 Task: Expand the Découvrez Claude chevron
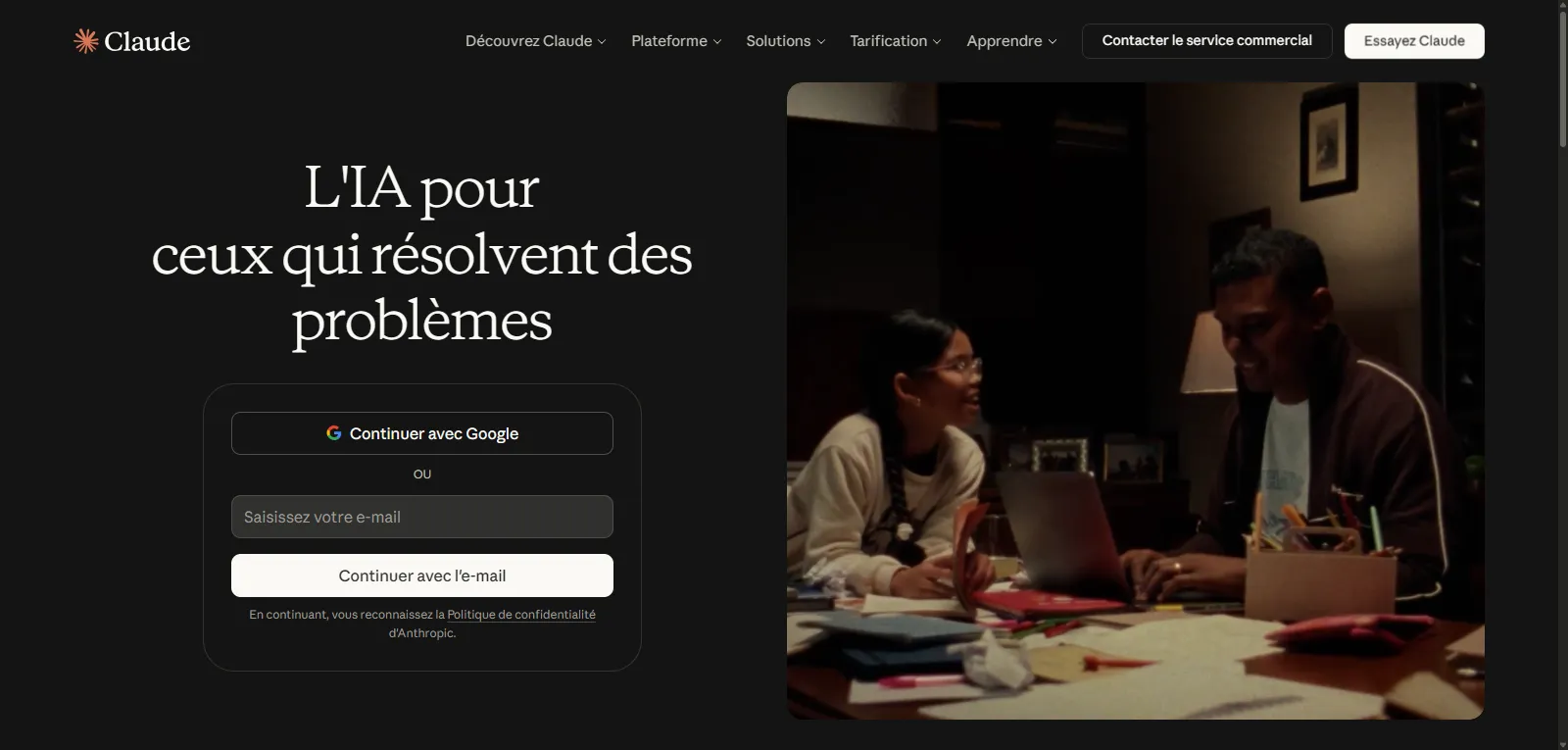pos(602,41)
